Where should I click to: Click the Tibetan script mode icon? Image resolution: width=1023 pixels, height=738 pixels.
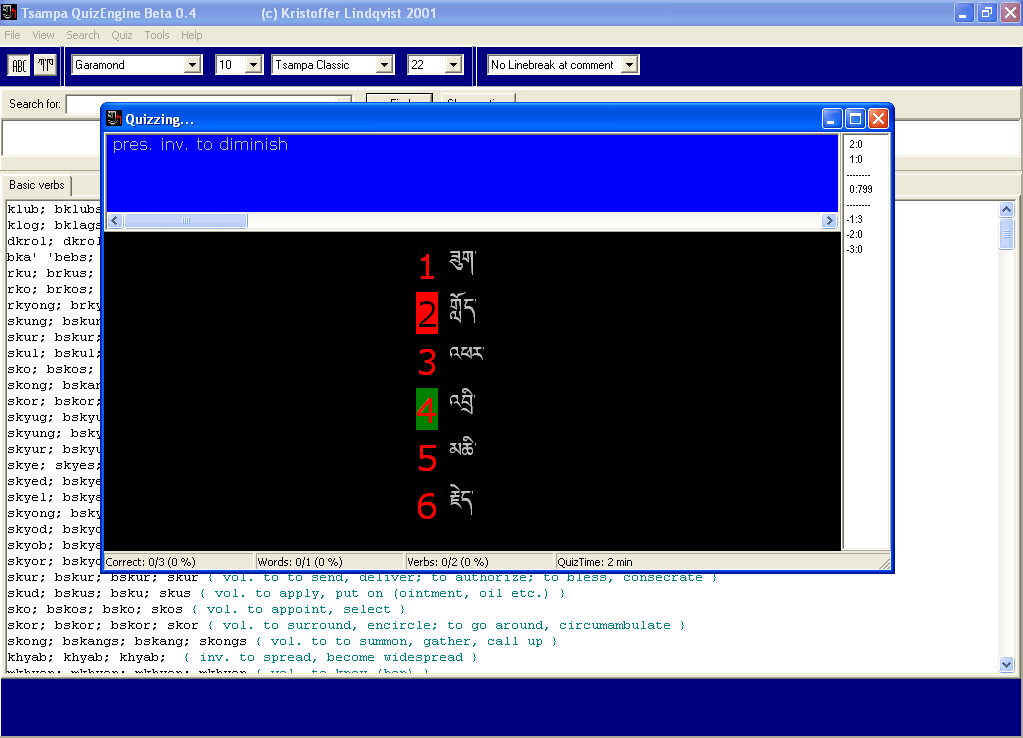[45, 65]
